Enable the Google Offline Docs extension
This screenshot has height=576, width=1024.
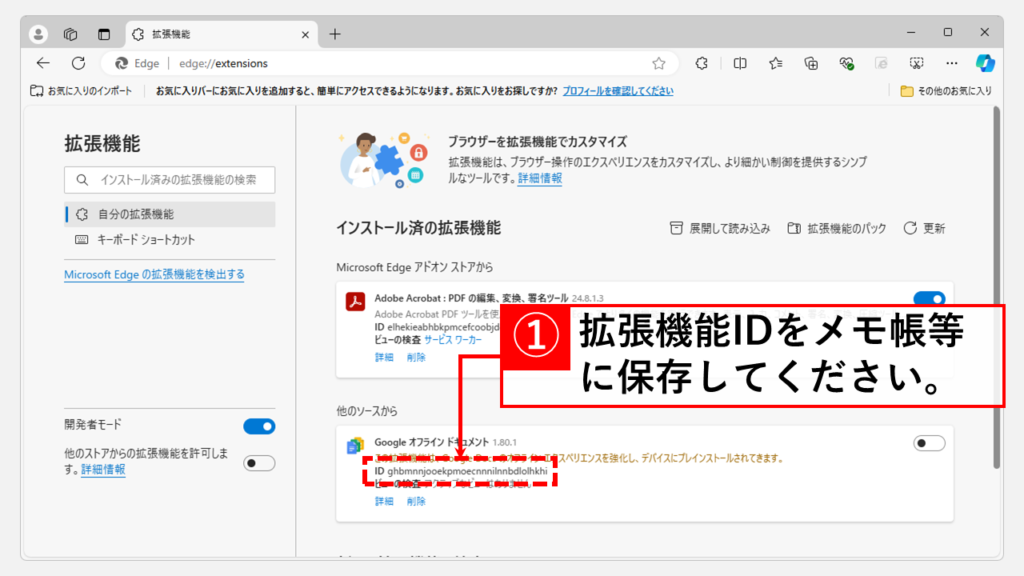coord(929,443)
